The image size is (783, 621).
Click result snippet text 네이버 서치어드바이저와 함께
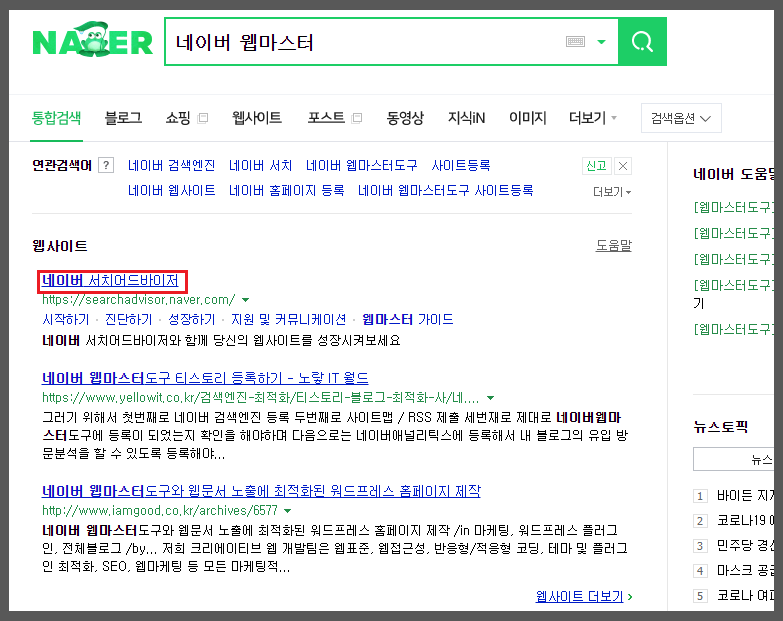221,341
